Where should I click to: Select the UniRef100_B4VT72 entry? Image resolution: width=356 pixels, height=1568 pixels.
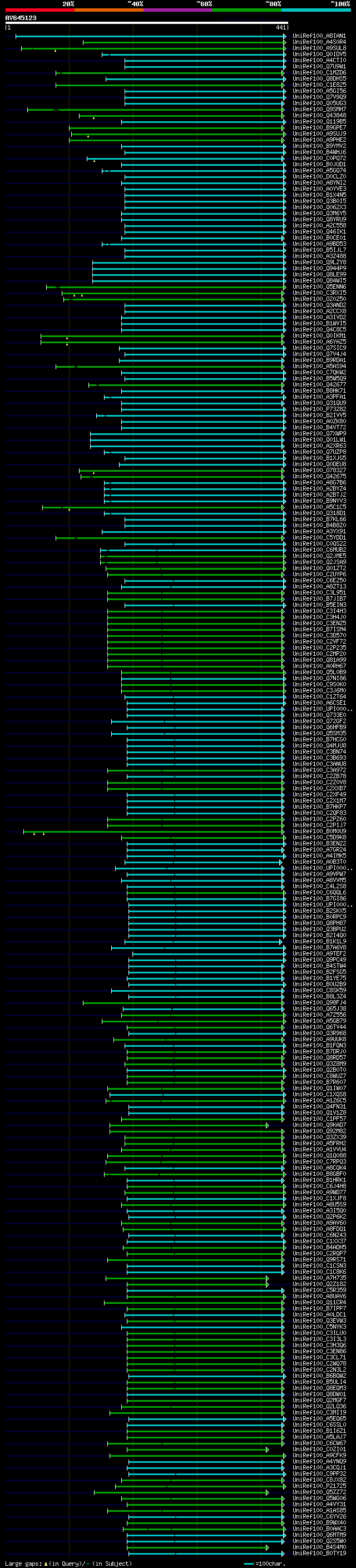tap(319, 427)
